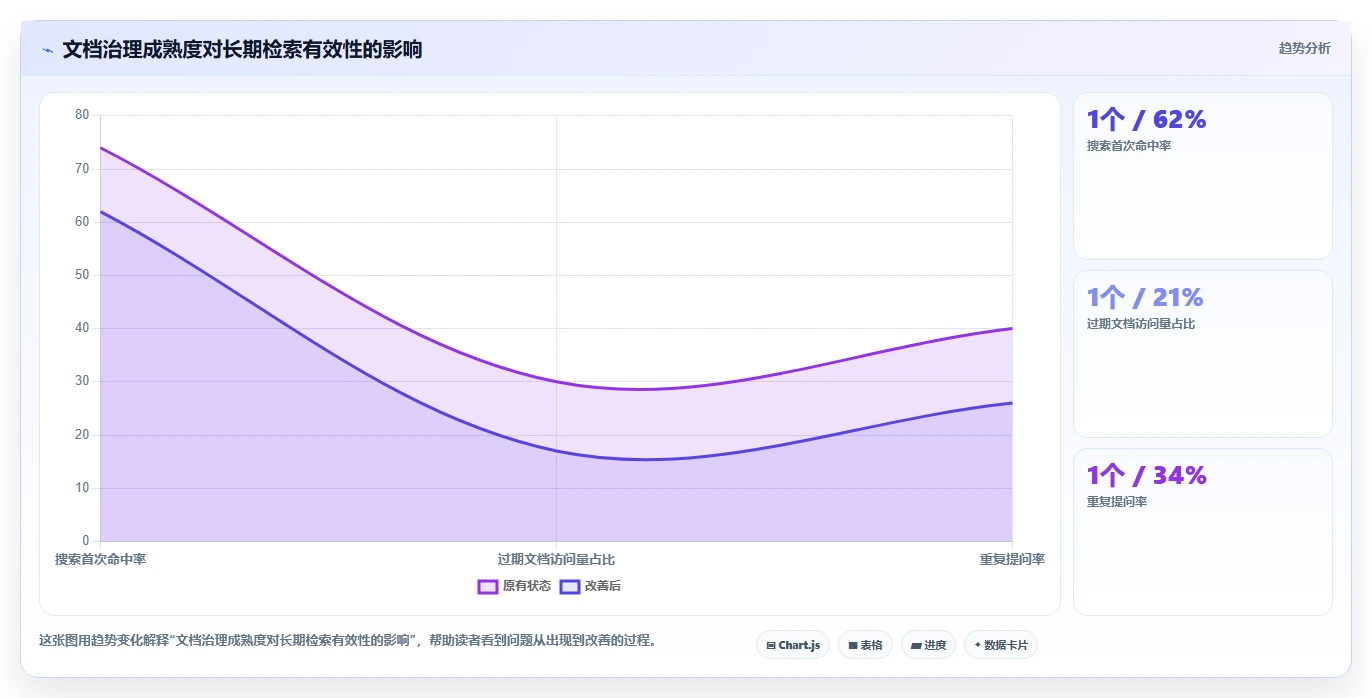This screenshot has width=1372, height=698.
Task: Click the y-axis value 70
Action: coord(82,168)
